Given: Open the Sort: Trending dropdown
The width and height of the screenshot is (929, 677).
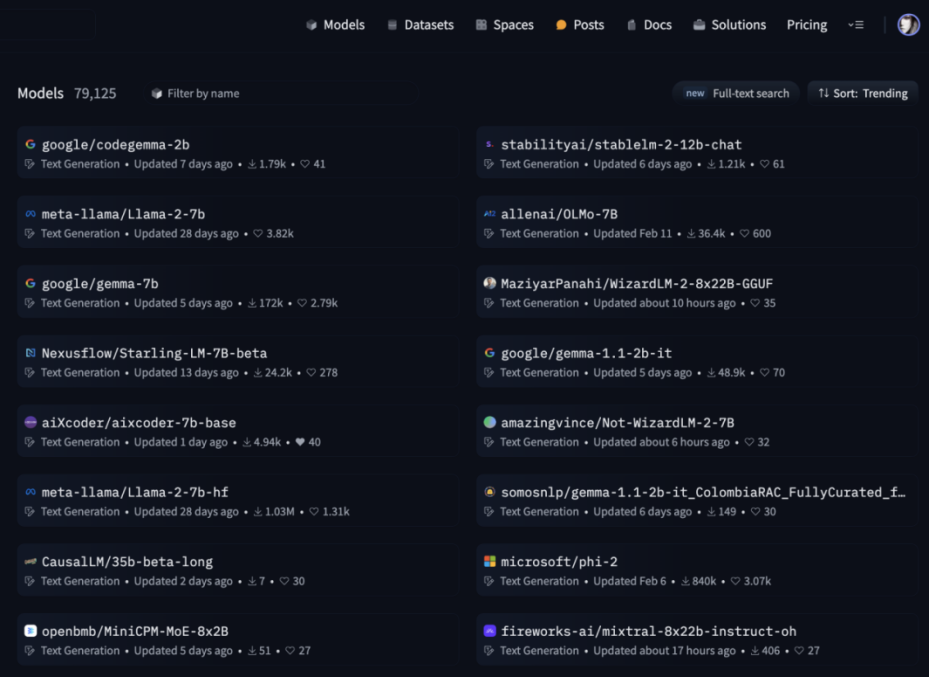Looking at the screenshot, I should coord(862,92).
